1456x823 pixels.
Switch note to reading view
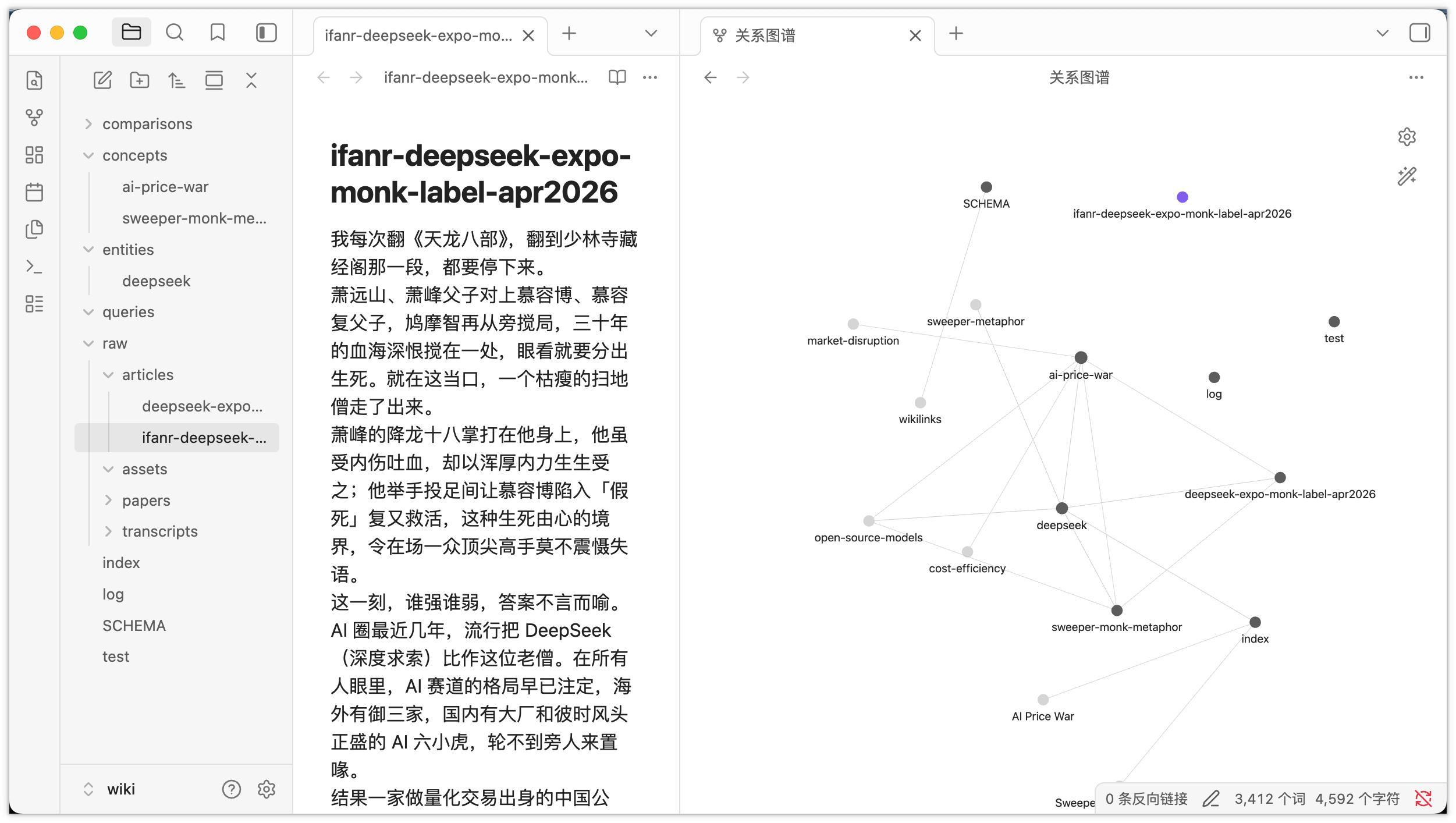617,77
